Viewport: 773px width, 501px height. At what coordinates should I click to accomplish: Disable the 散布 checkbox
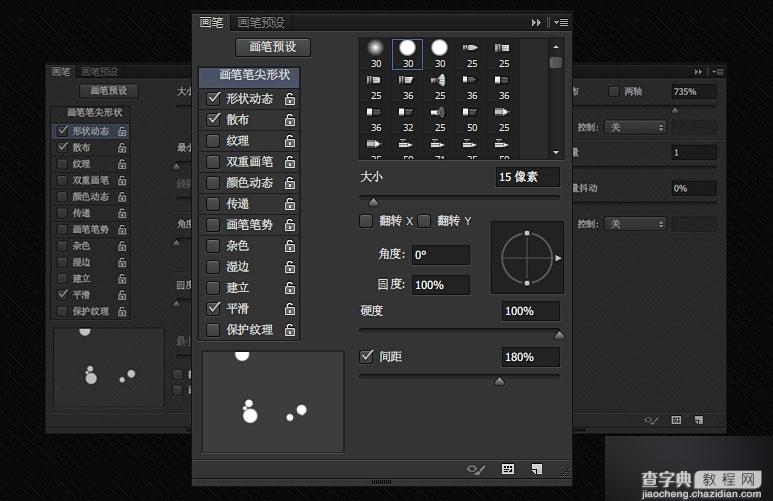coord(213,120)
